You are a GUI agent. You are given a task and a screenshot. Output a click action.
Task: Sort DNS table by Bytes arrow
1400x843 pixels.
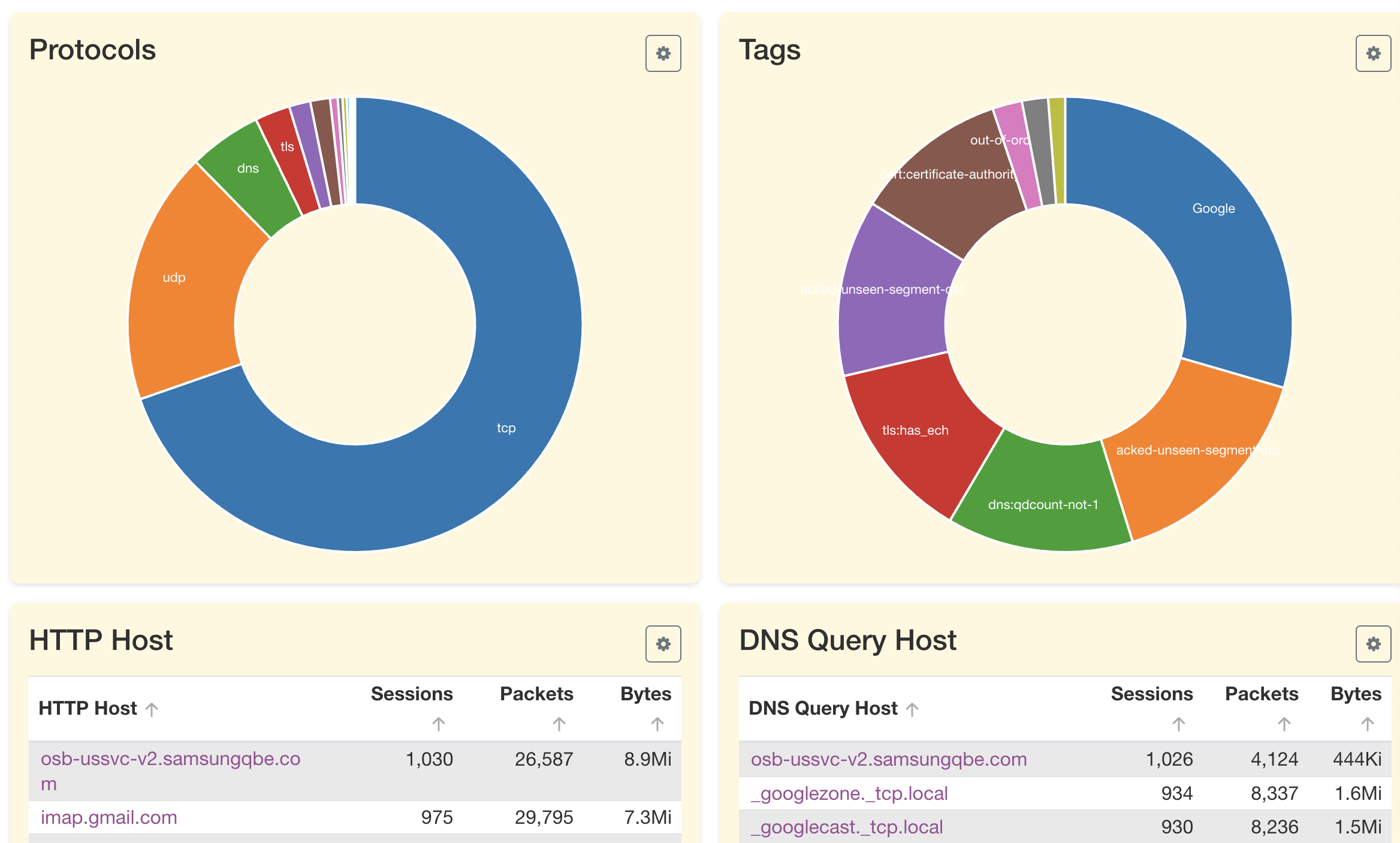point(1367,724)
